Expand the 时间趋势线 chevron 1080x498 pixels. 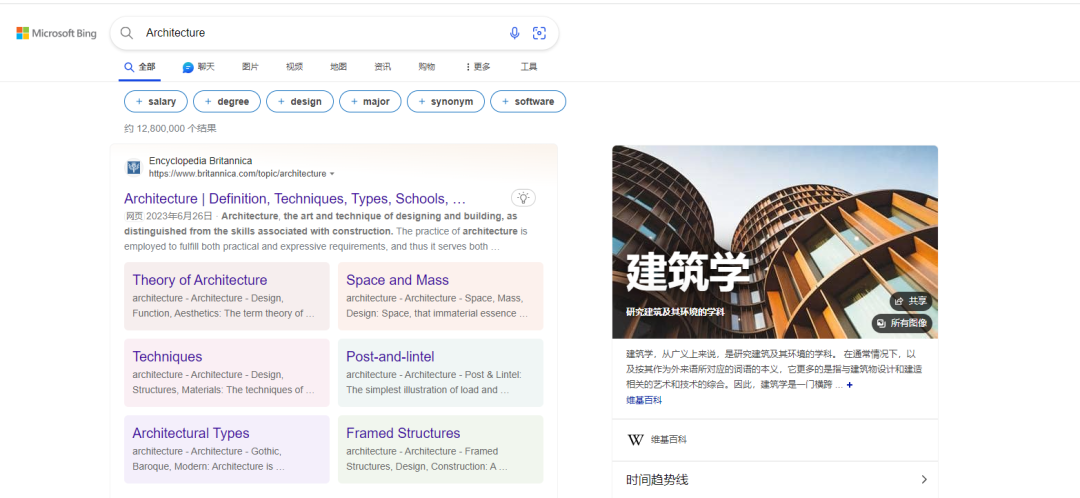point(924,479)
